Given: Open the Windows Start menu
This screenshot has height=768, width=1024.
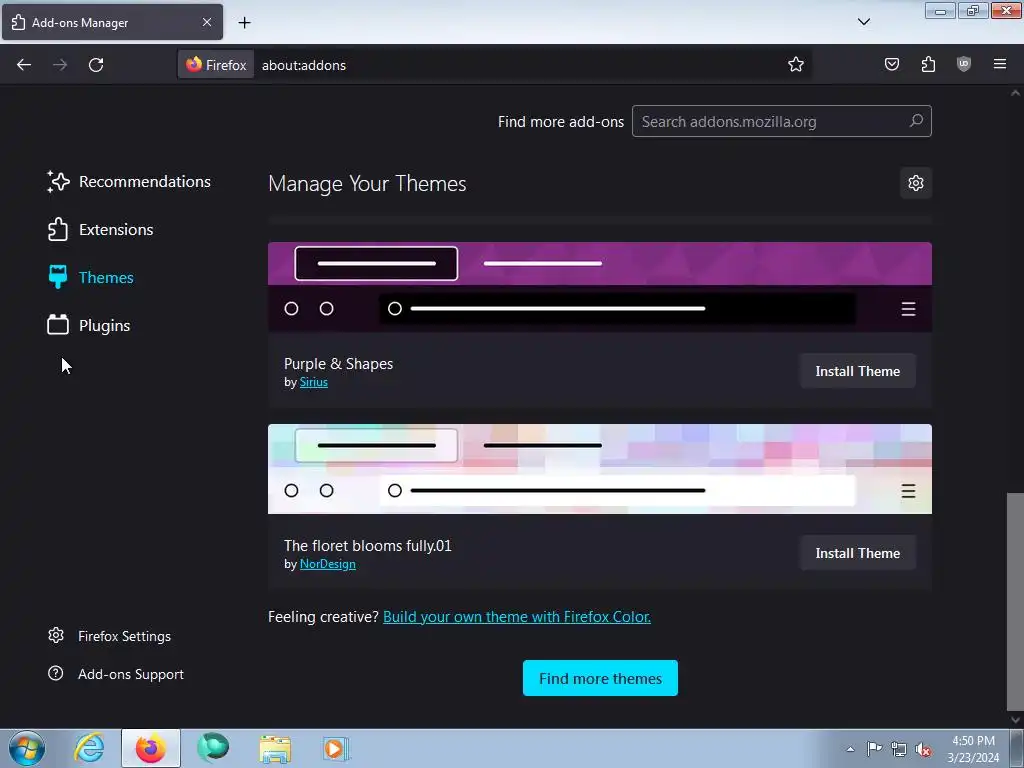Looking at the screenshot, I should (x=27, y=748).
